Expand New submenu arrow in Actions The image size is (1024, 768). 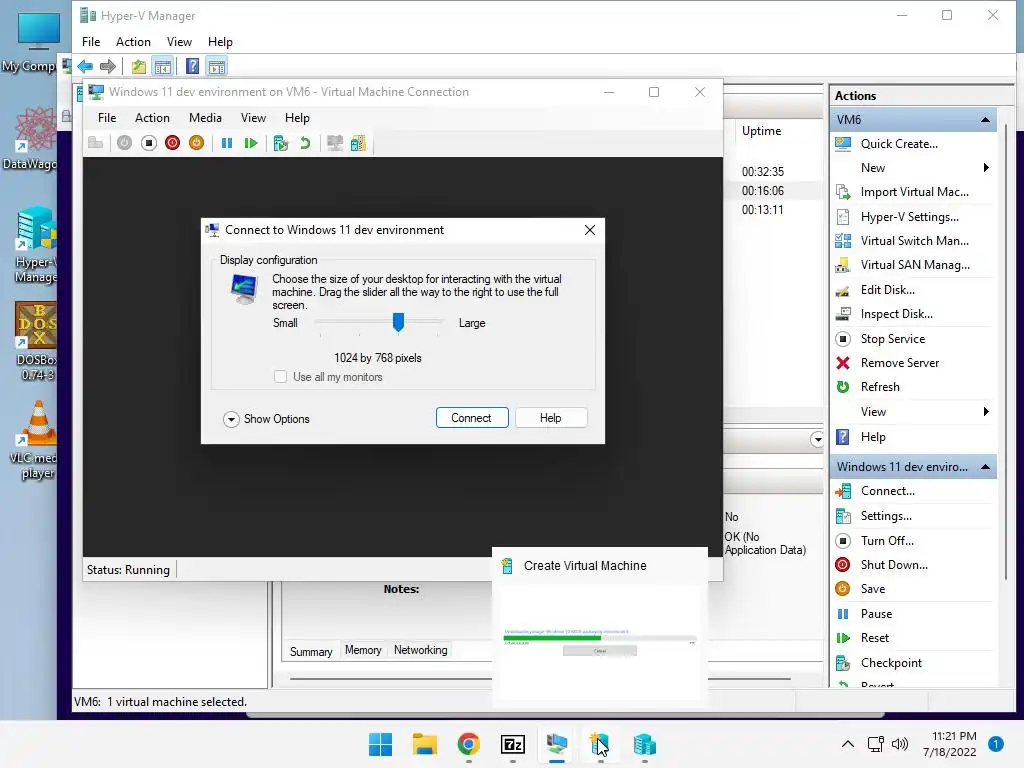986,168
